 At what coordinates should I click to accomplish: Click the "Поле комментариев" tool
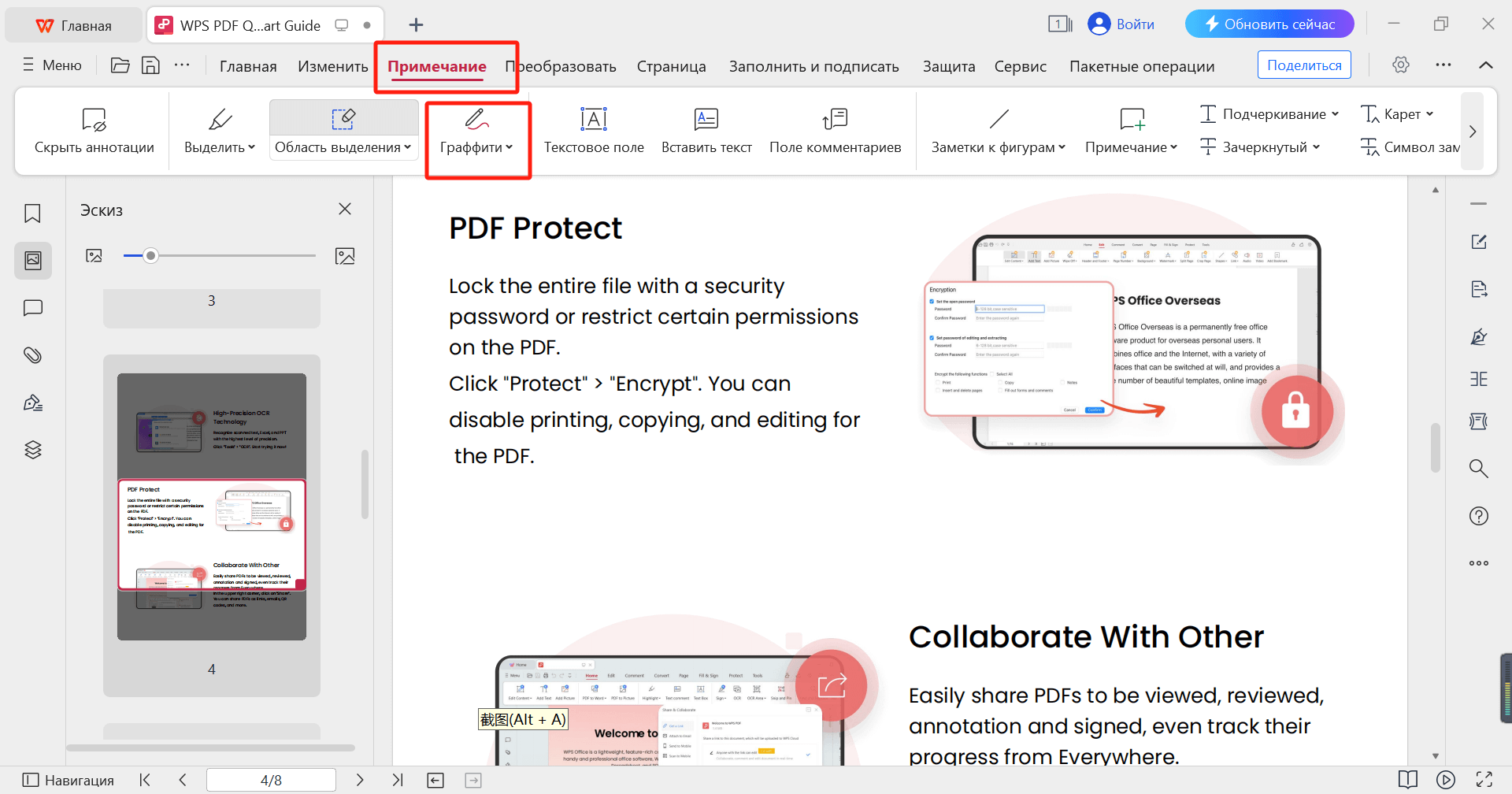[x=835, y=130]
